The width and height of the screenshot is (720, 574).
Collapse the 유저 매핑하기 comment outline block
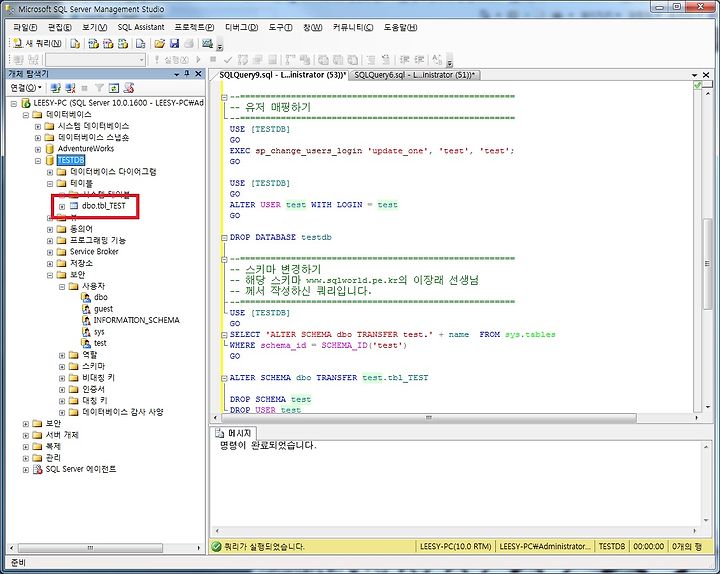(224, 97)
